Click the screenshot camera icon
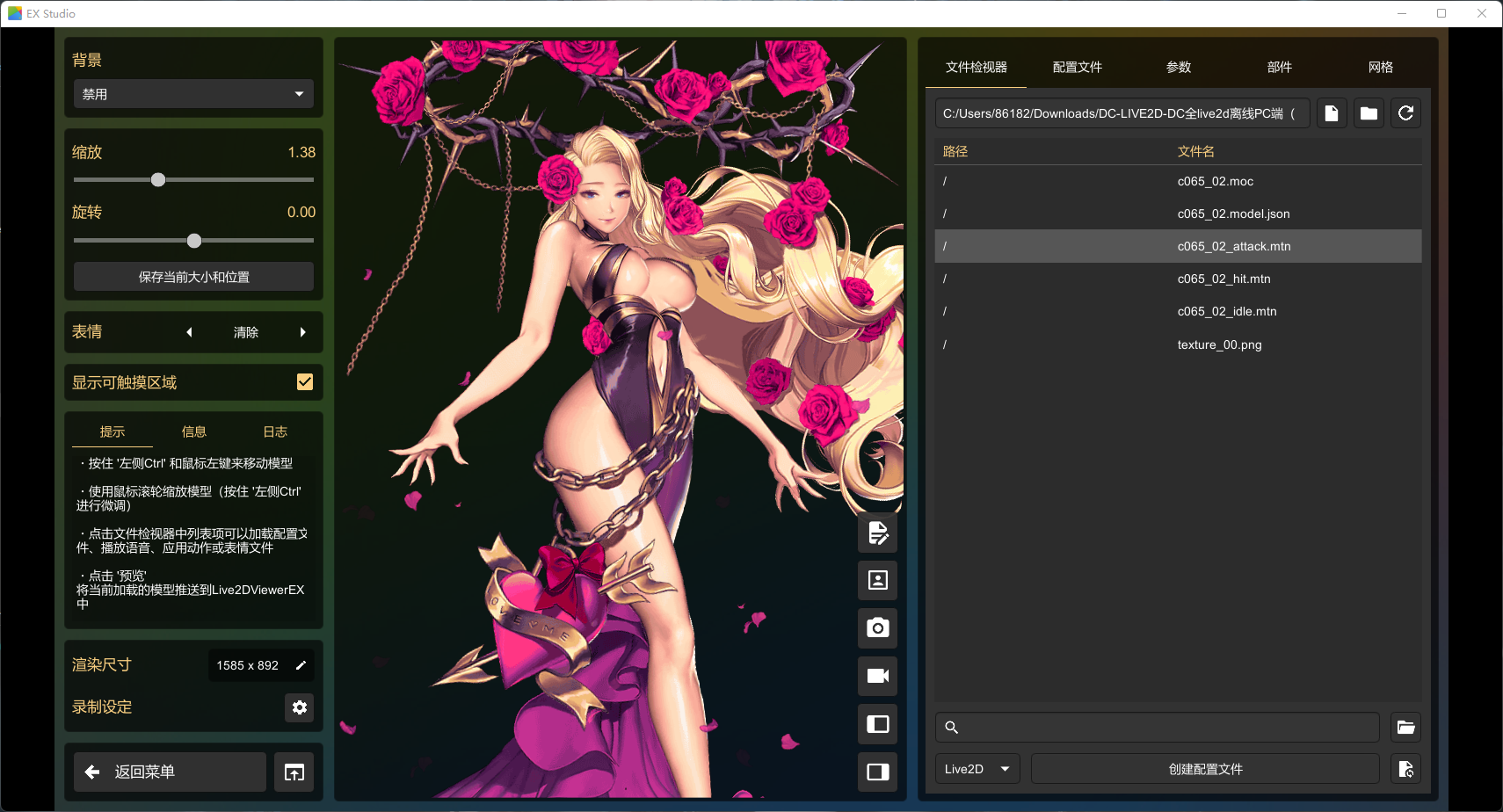 coord(877,628)
